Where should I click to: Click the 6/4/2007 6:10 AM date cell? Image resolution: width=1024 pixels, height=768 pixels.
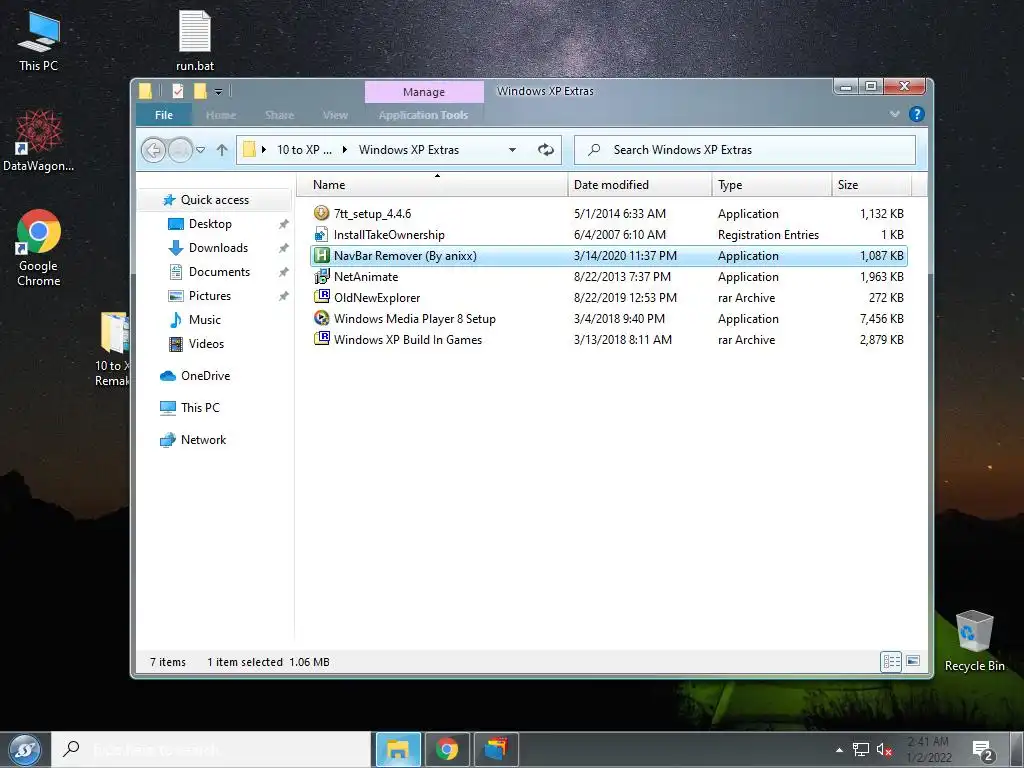[x=620, y=235]
